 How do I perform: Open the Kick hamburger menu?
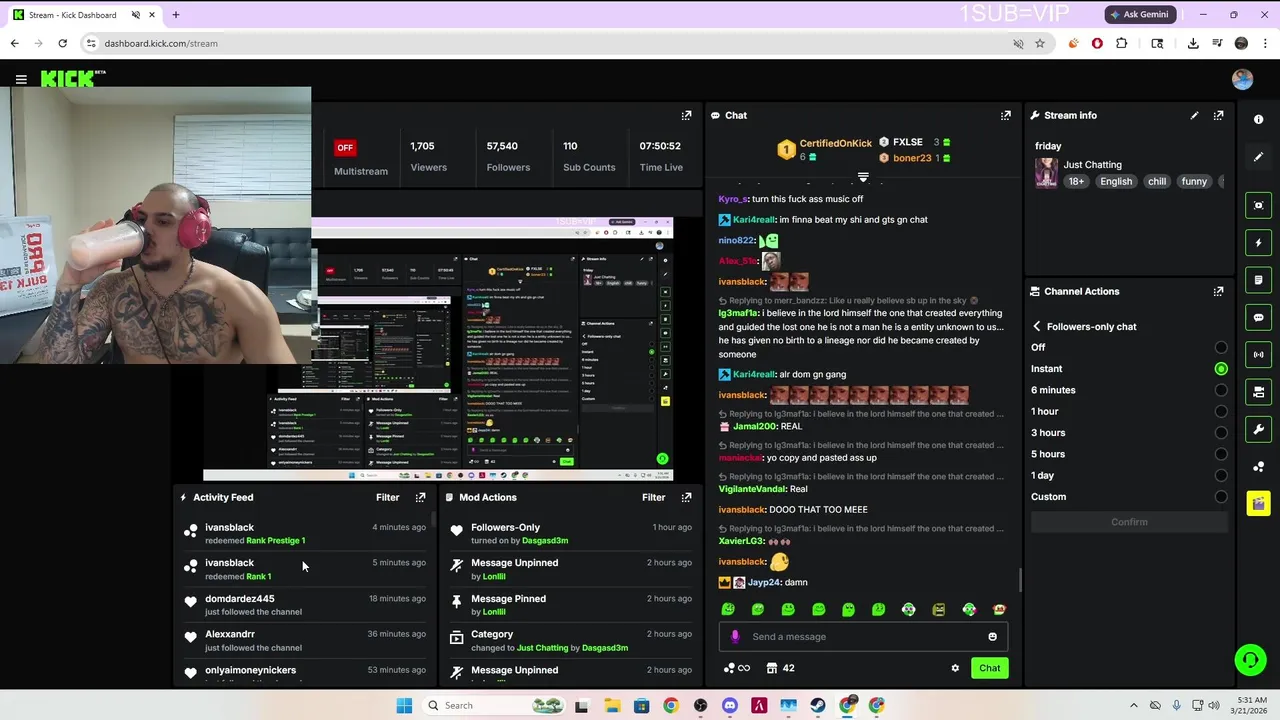tap(21, 79)
